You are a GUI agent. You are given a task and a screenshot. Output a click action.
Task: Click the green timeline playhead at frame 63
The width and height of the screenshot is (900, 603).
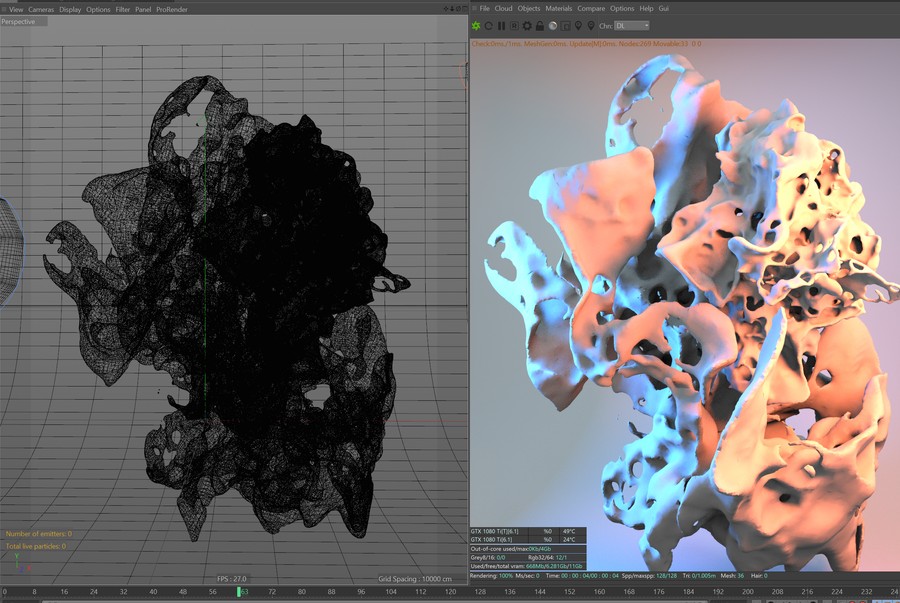point(239,592)
